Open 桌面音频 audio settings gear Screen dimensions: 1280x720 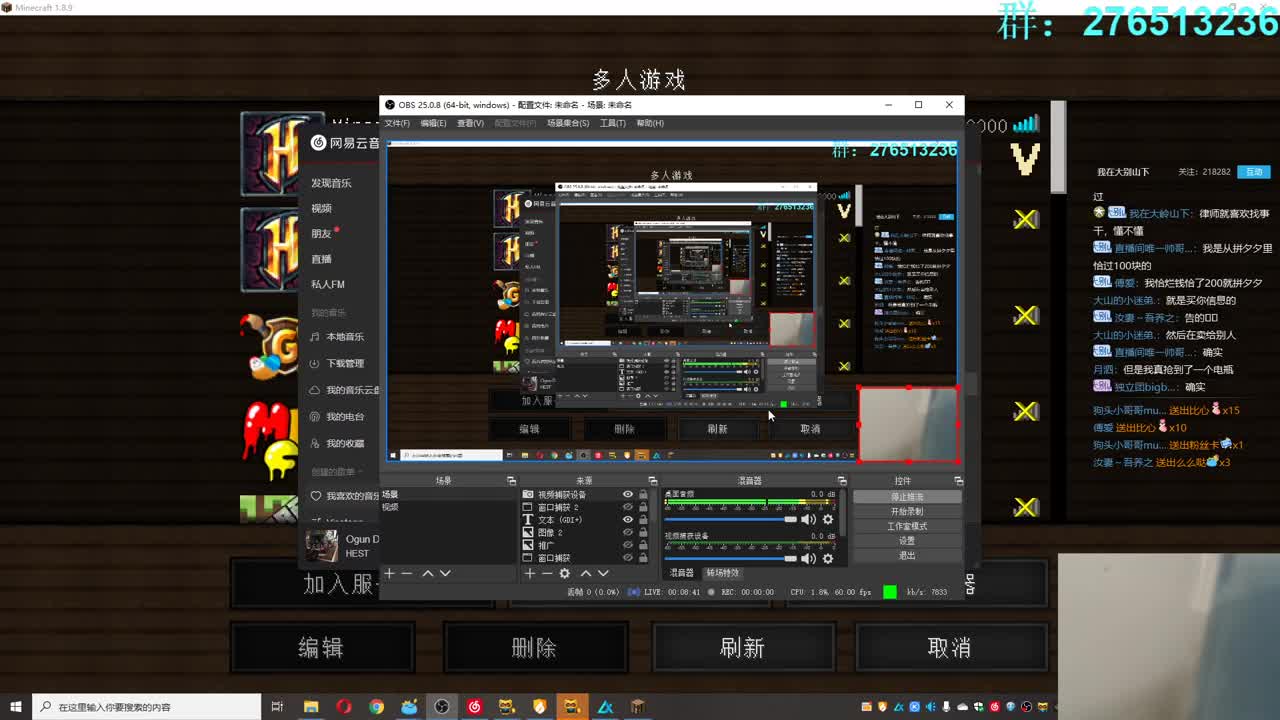[x=828, y=519]
